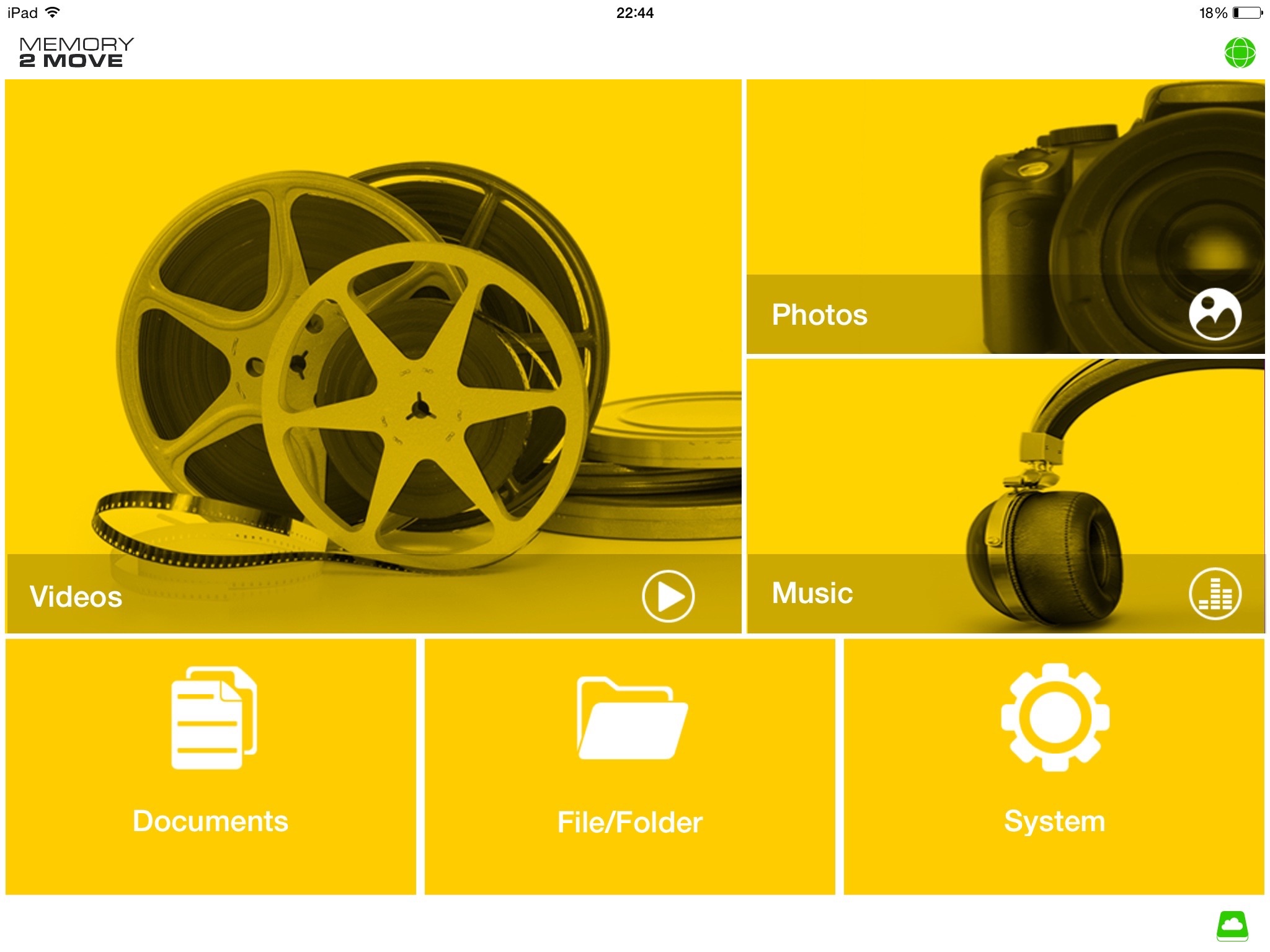The width and height of the screenshot is (1270, 952).
Task: Click the open folder icon
Action: coord(631,718)
